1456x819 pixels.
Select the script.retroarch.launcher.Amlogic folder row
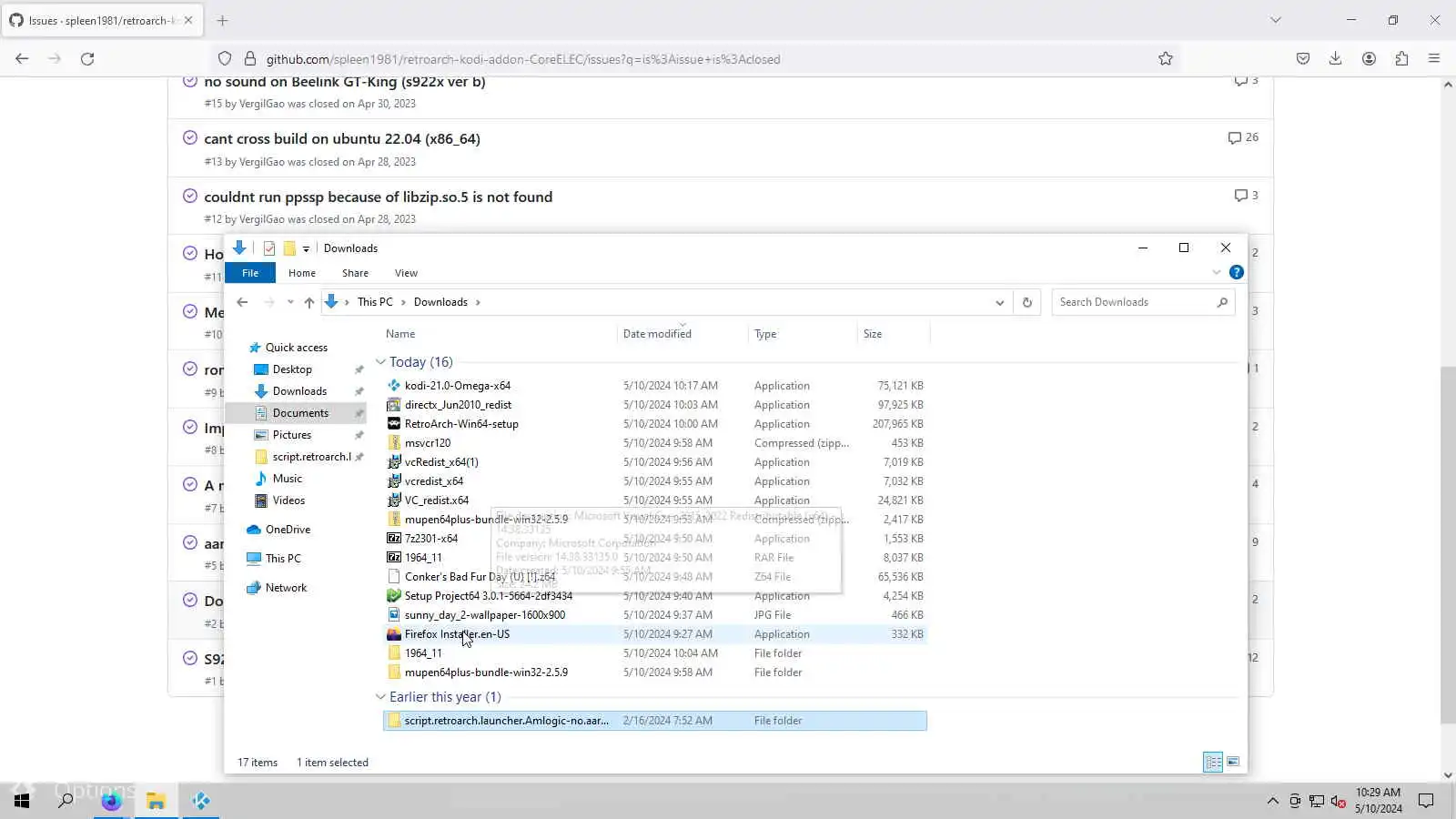[x=655, y=721]
